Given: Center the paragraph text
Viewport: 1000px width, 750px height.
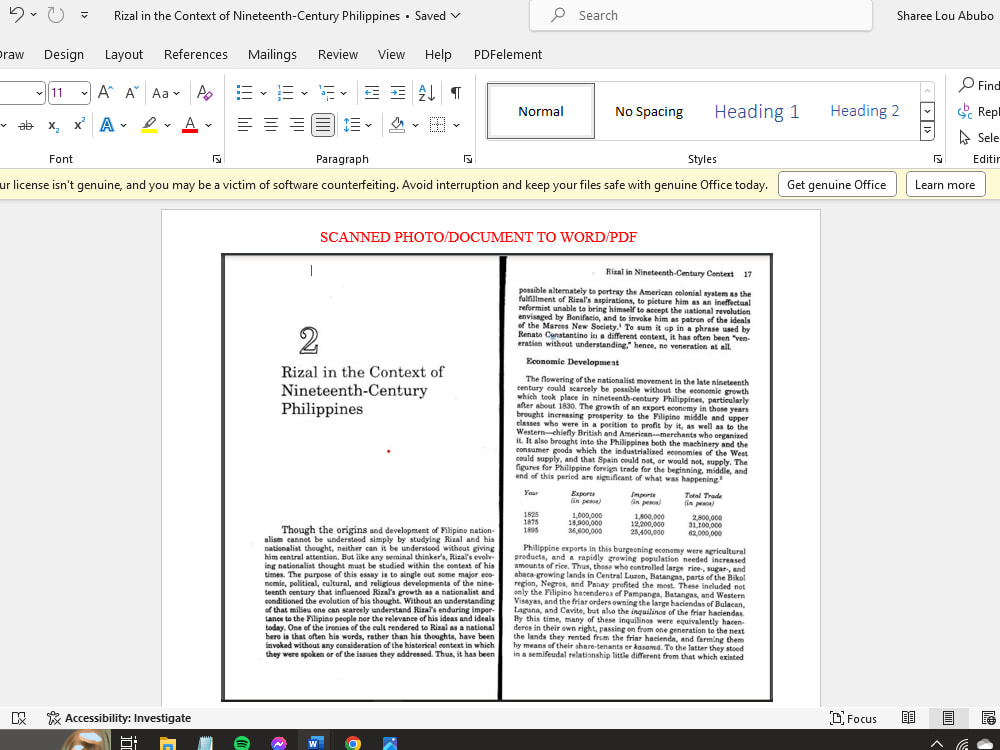Looking at the screenshot, I should [x=270, y=125].
